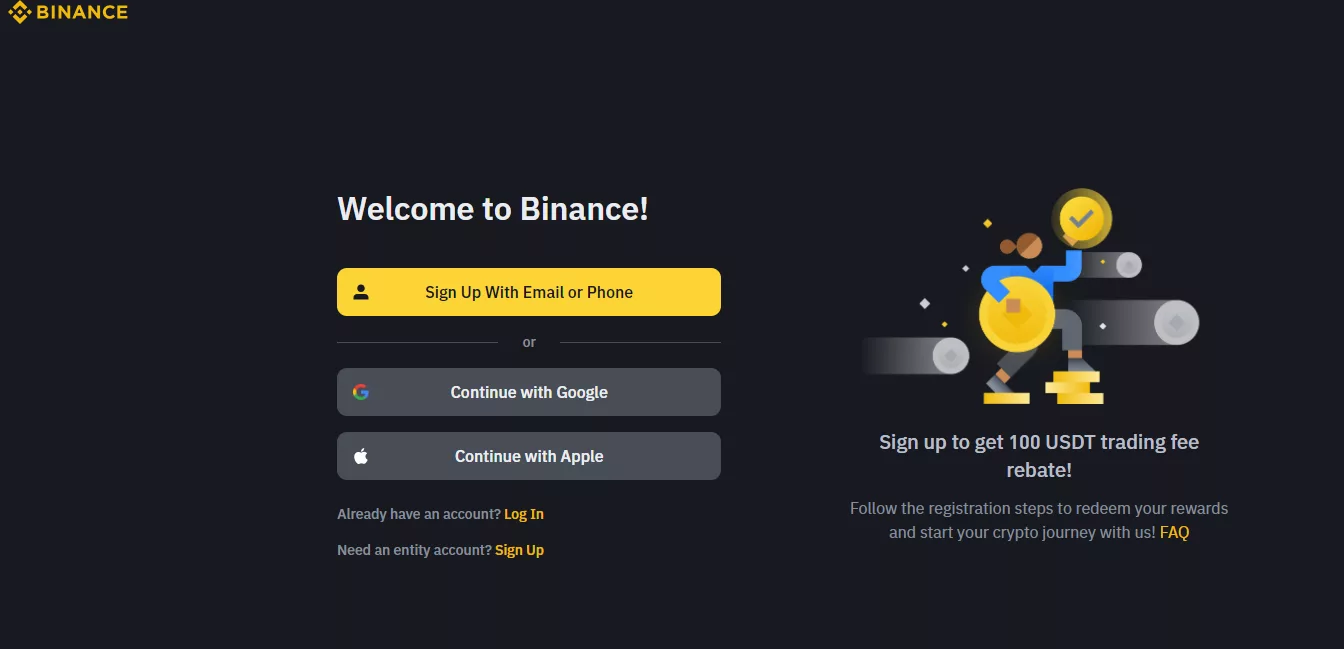Click the person icon on sign-up button
The image size is (1344, 649).
pos(361,292)
